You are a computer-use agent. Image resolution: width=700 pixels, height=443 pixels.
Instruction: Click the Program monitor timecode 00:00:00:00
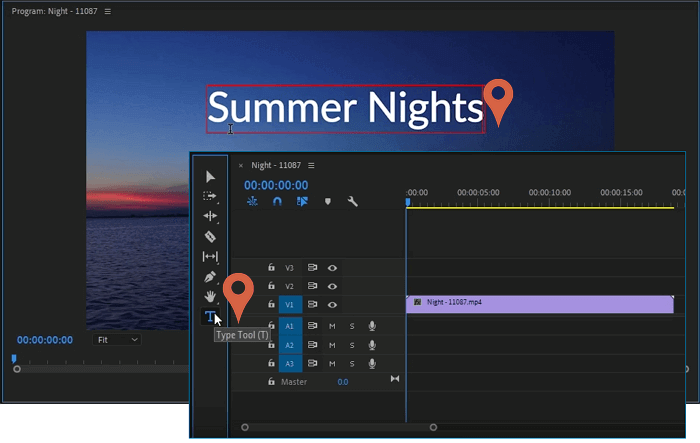[45, 340]
